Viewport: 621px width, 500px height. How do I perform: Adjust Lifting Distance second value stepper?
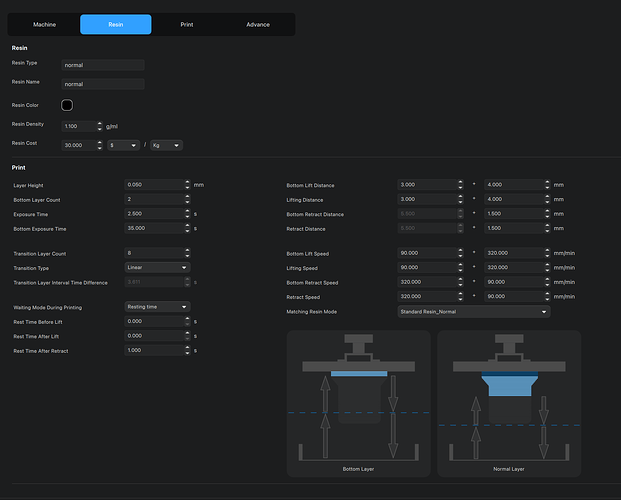click(x=547, y=199)
